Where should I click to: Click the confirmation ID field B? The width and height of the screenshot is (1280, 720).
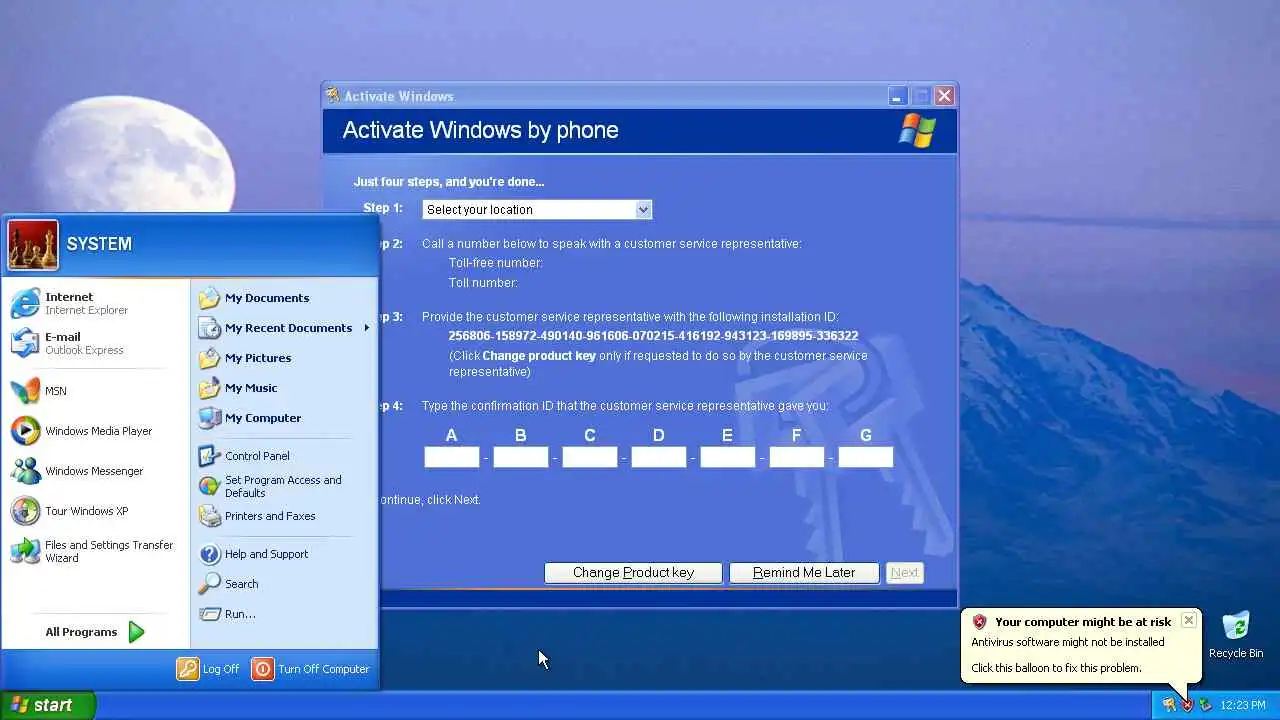pos(521,457)
